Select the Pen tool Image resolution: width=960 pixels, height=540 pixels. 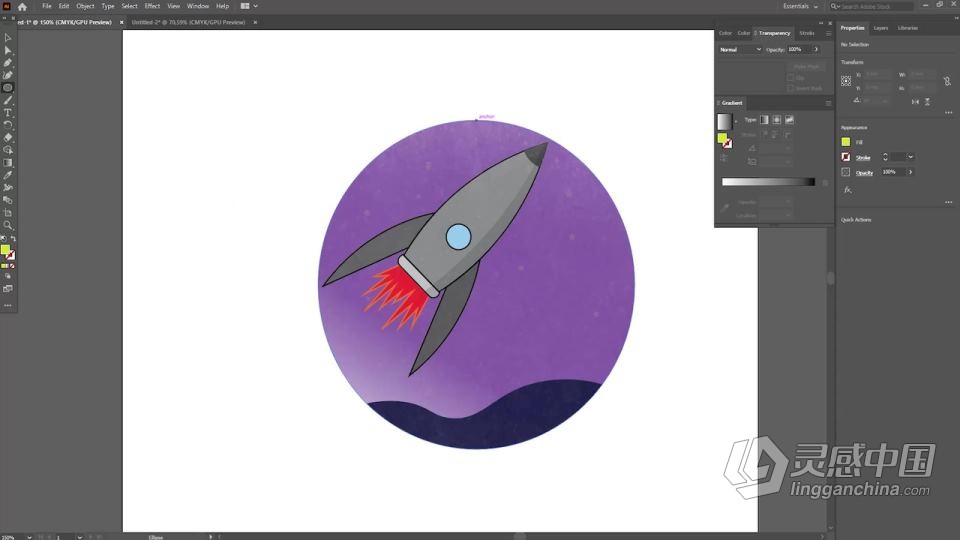pyautogui.click(x=8, y=62)
